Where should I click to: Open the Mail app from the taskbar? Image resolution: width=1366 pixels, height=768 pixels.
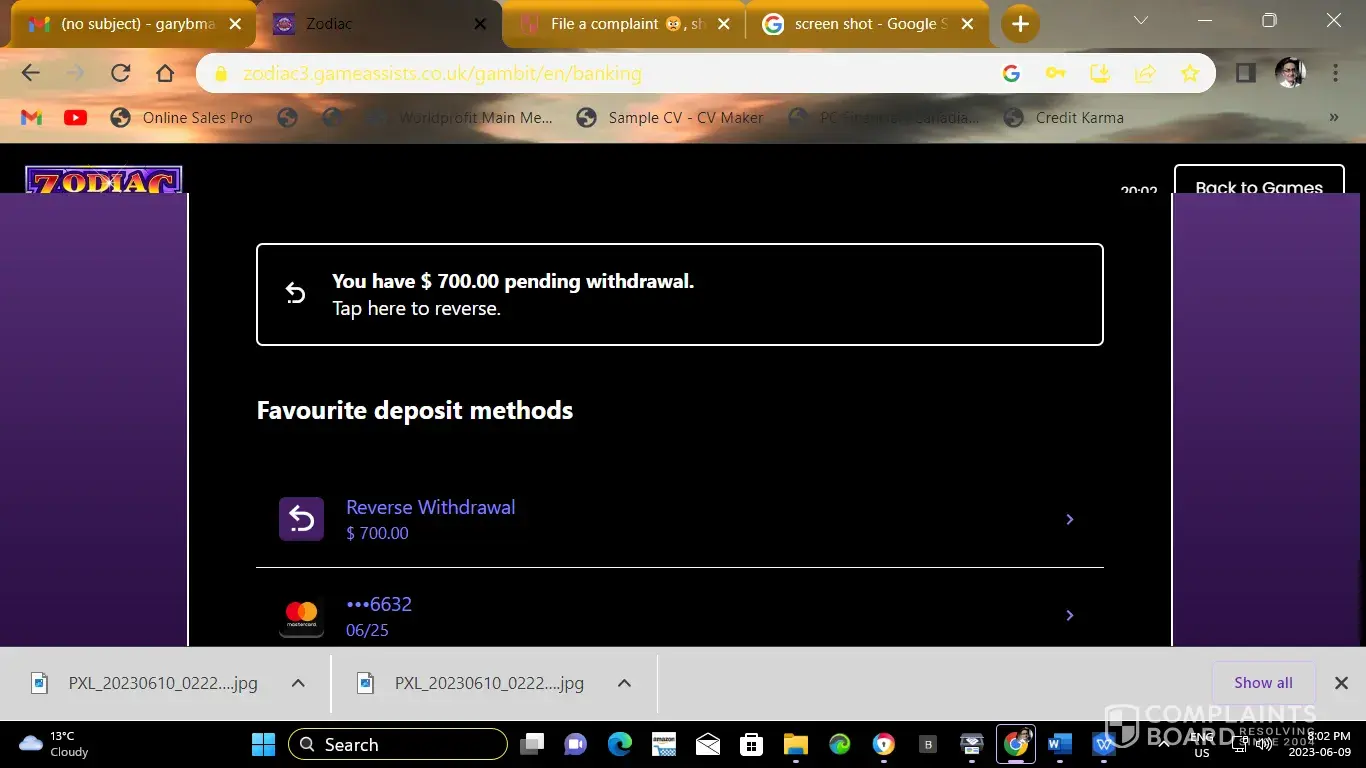click(x=708, y=744)
